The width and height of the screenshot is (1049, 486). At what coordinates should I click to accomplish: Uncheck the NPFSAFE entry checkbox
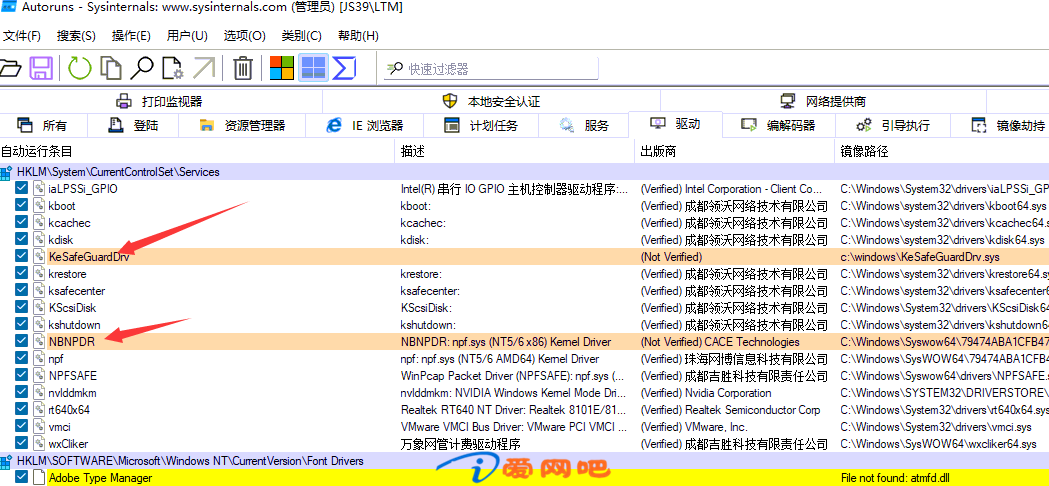21,376
